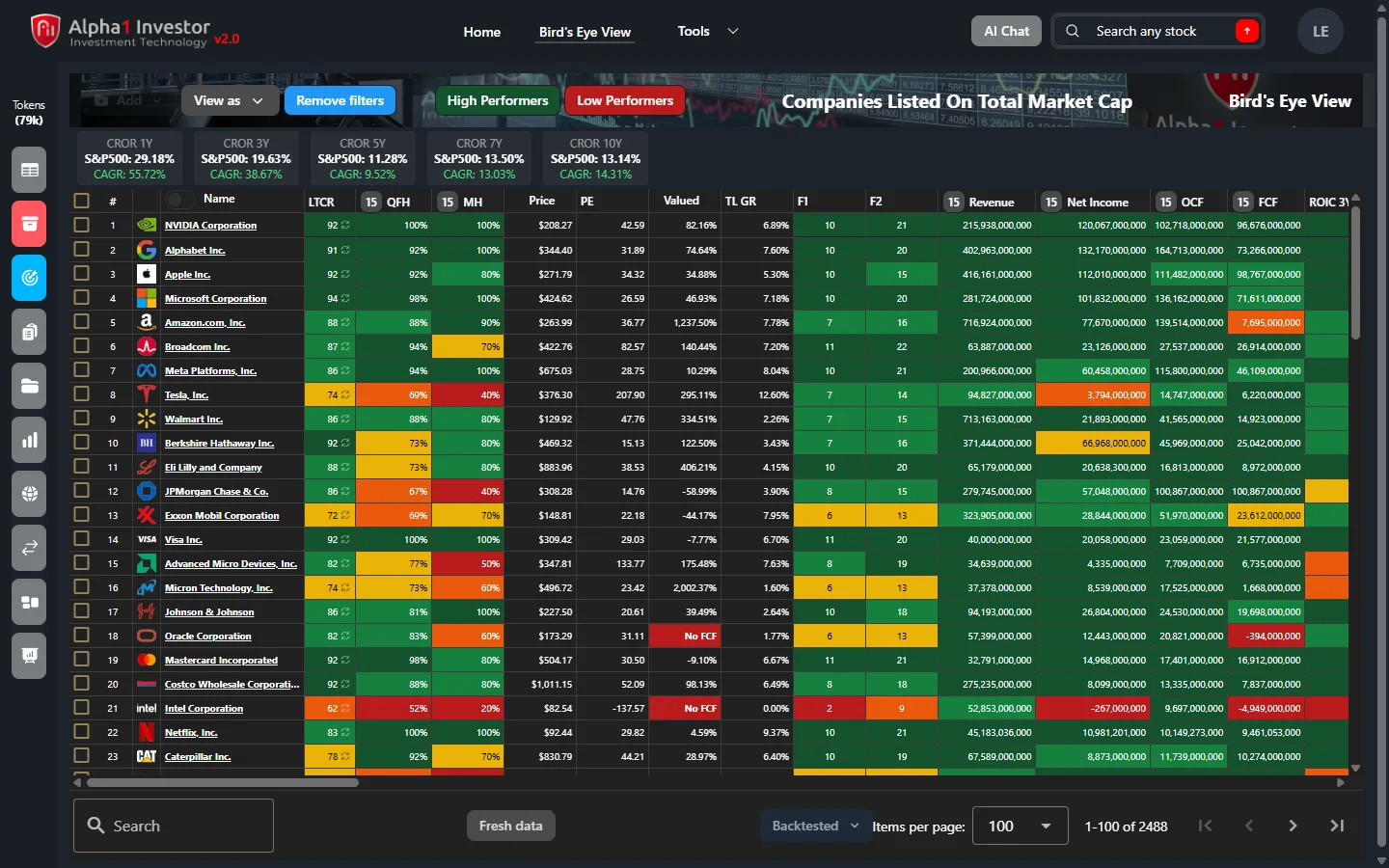The height and width of the screenshot is (868, 1389).
Task: Open the 15 selector beside OCF
Action: pos(1166,202)
